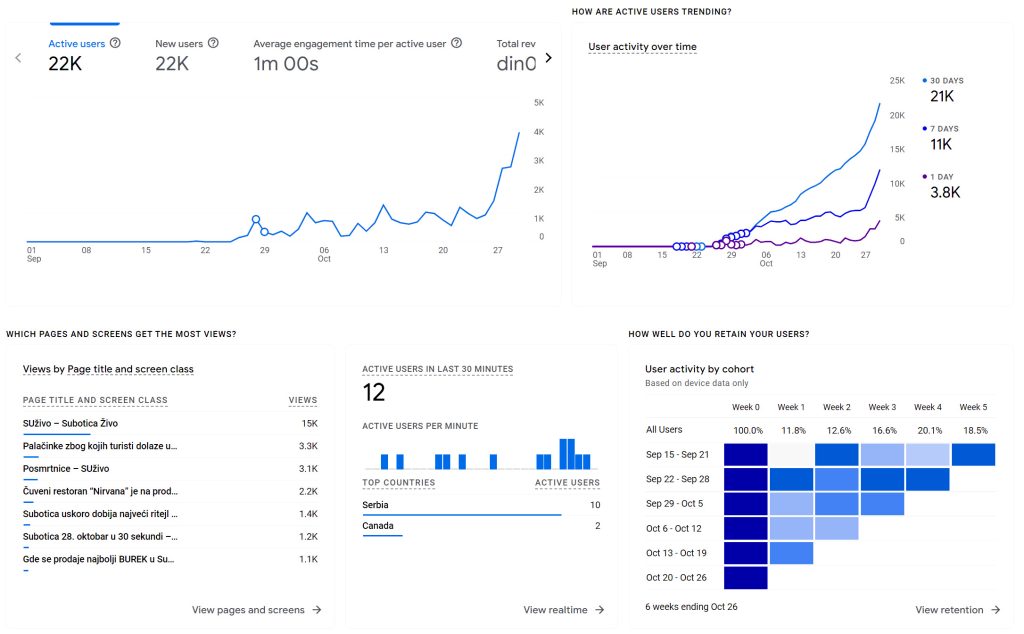
Task: Click the help icon next to New users
Action: click(213, 44)
